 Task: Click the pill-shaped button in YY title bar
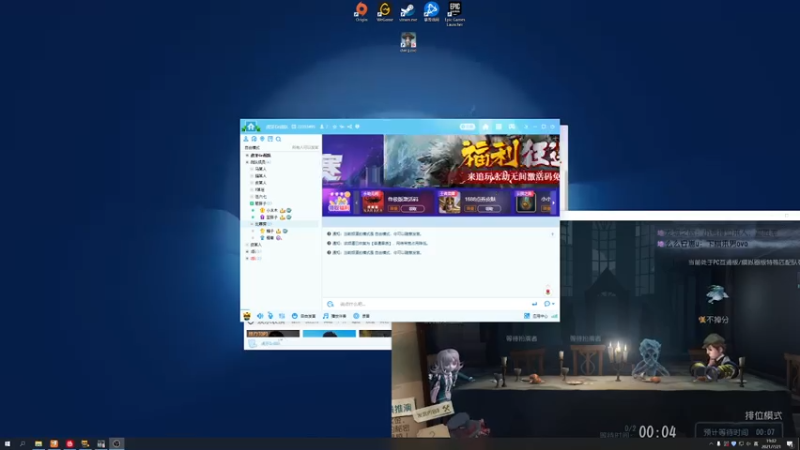click(467, 127)
